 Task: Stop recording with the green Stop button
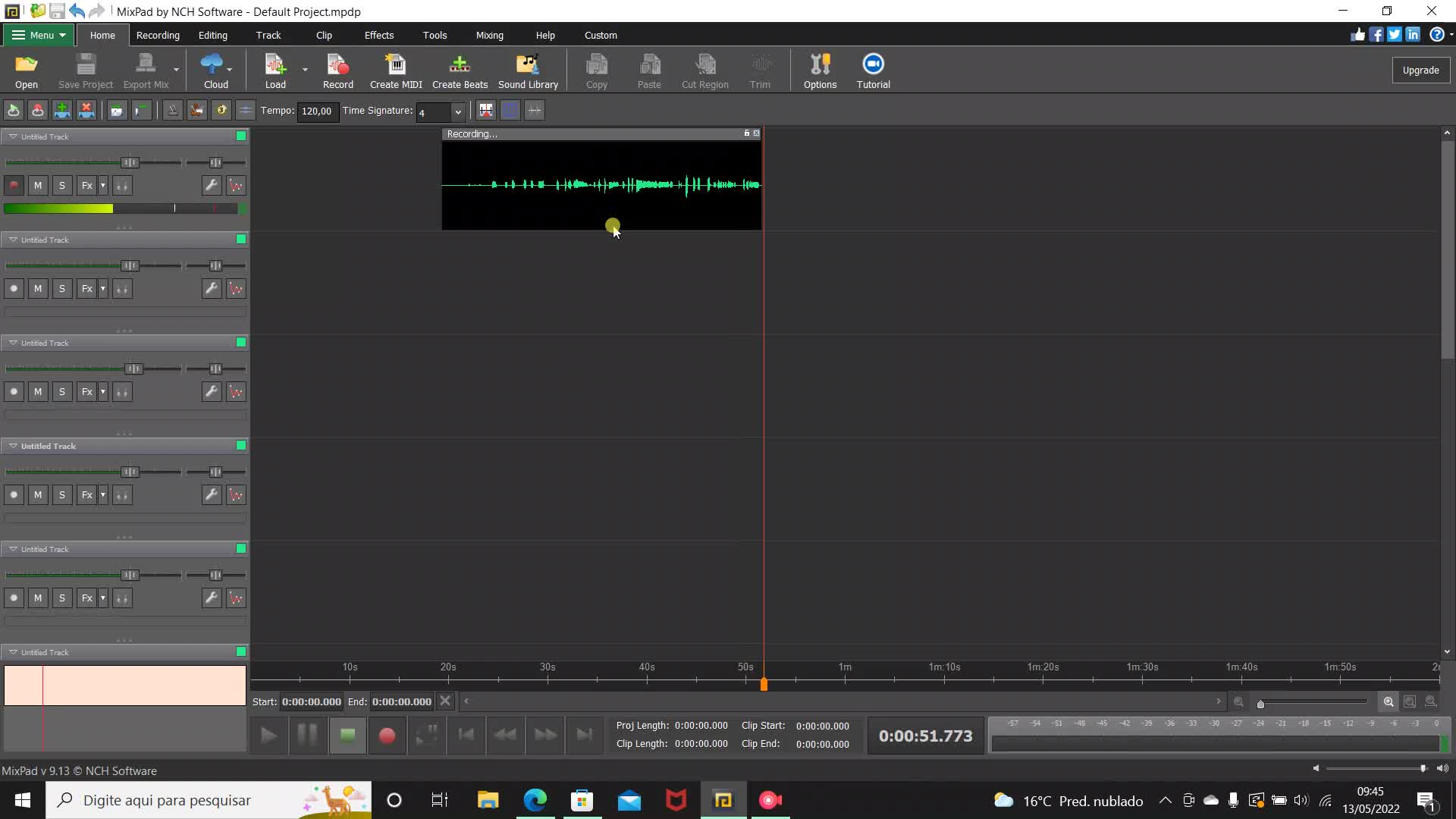[x=347, y=735]
